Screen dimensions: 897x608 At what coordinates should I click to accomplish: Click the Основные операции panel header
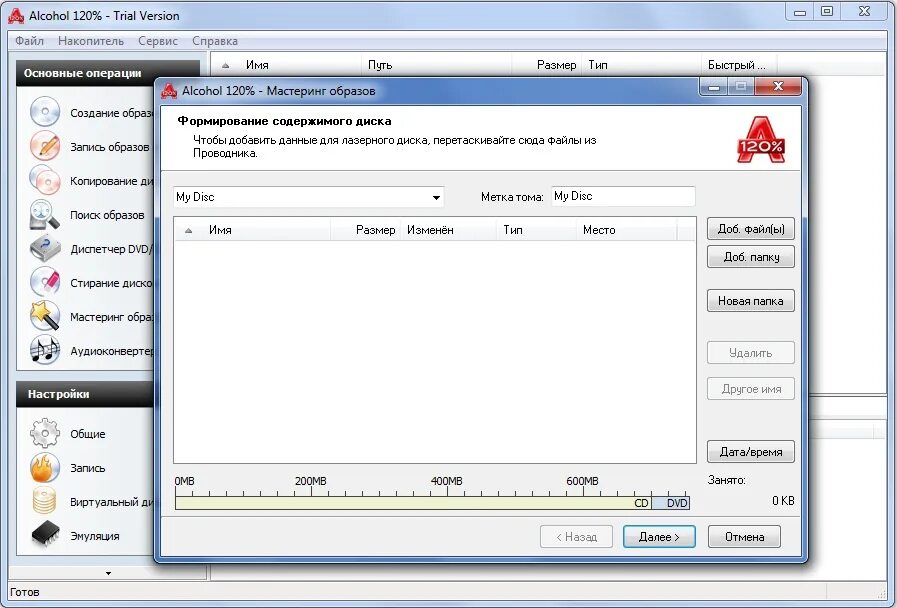[x=108, y=73]
